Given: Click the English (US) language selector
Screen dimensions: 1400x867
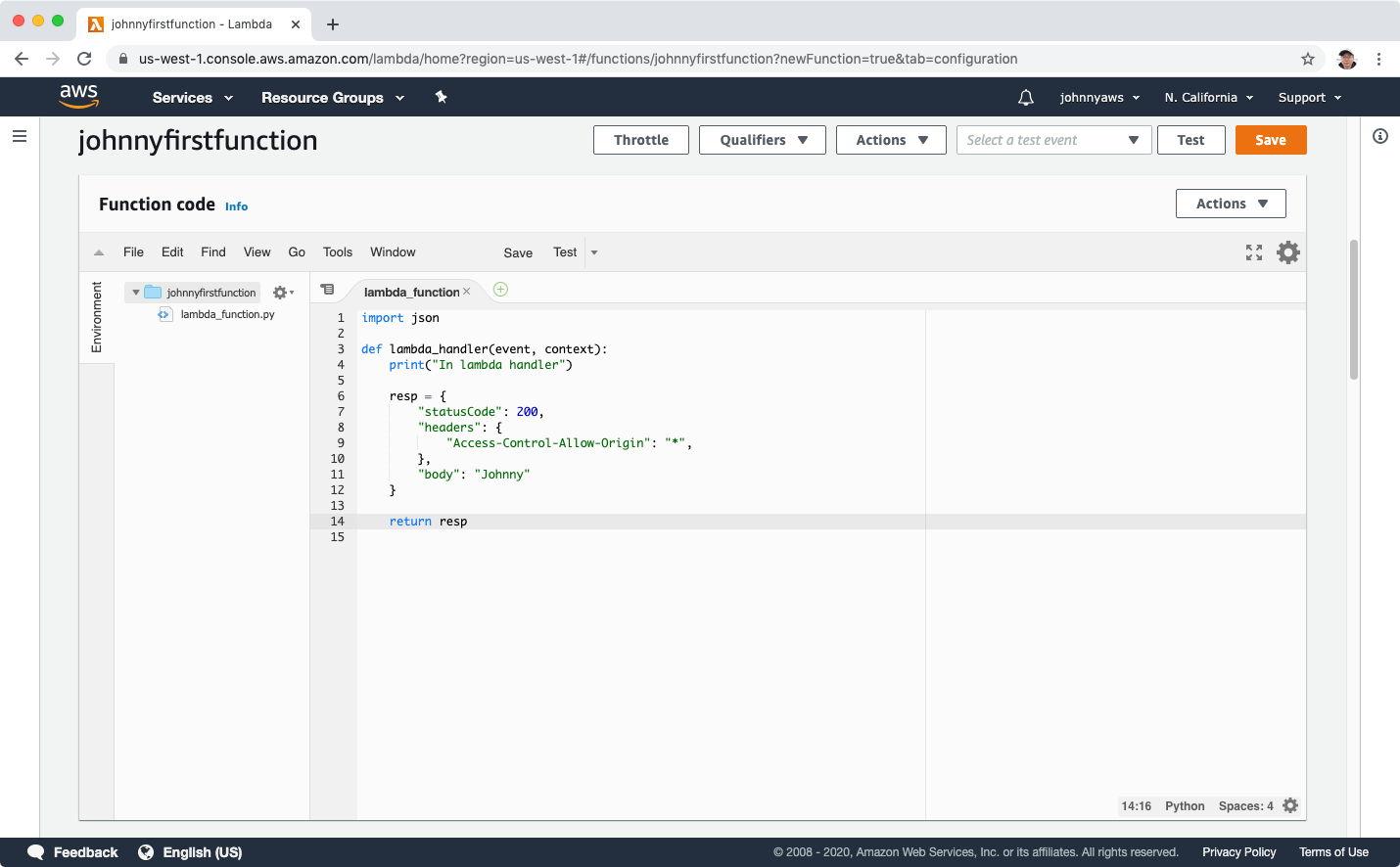Looking at the screenshot, I should [202, 852].
